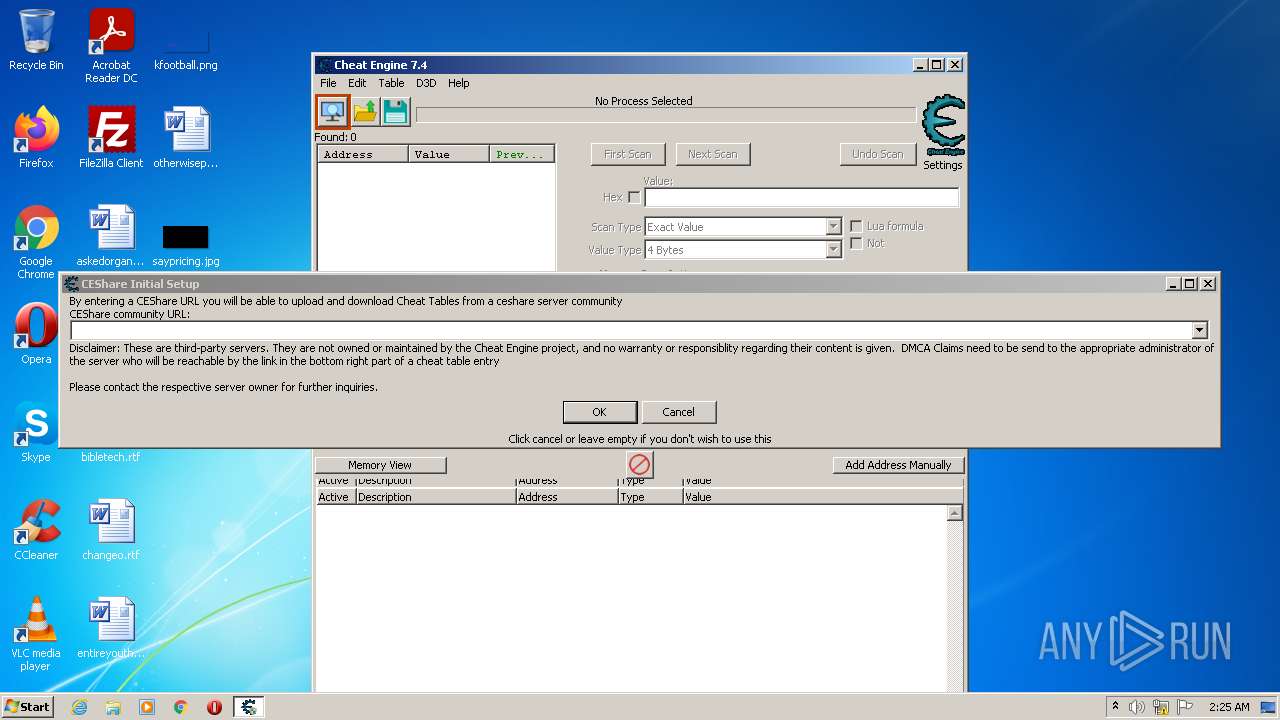Open cheat table folder icon
The height and width of the screenshot is (720, 1280).
coord(365,111)
